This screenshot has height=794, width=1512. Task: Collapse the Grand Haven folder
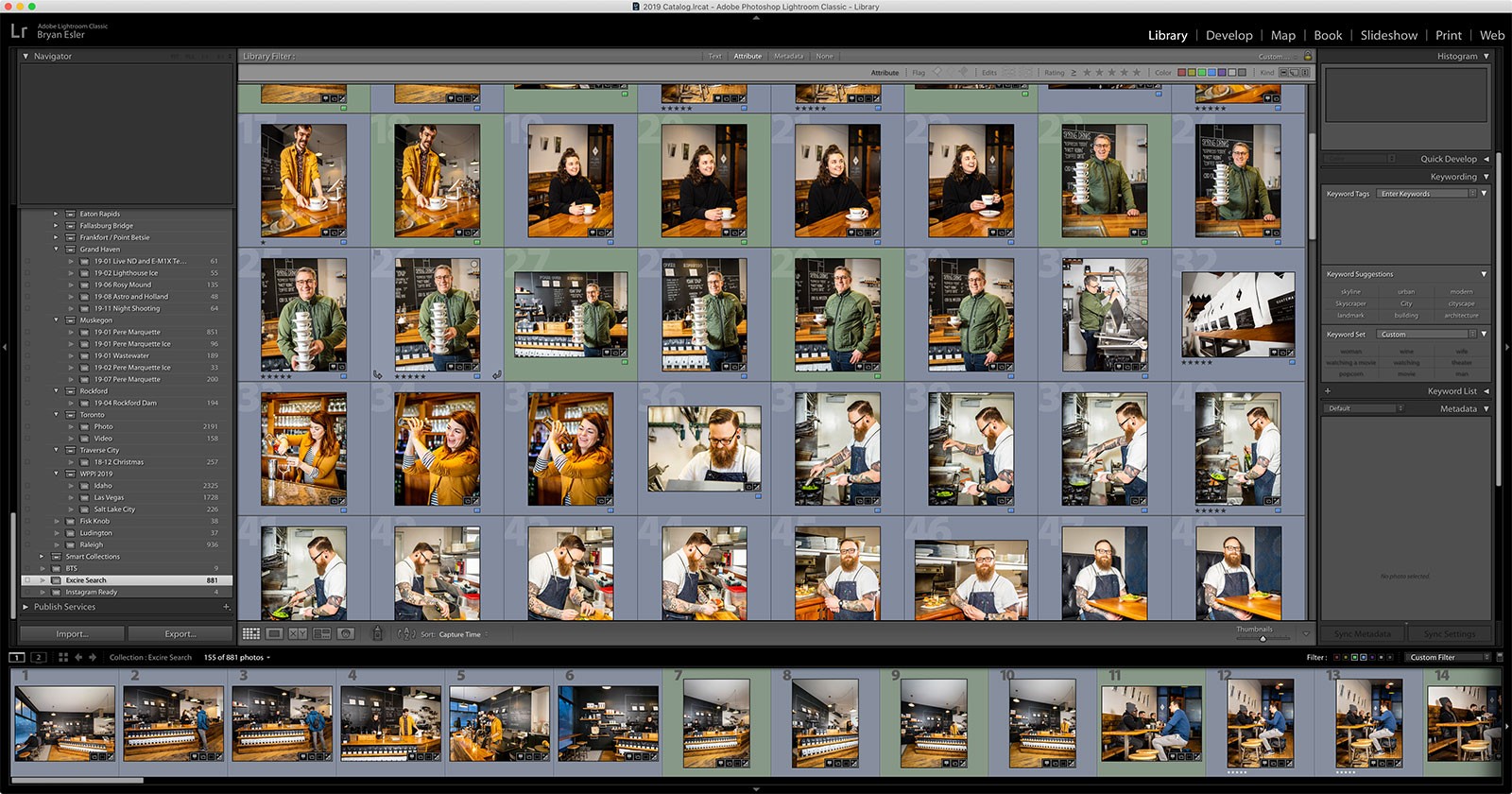pyautogui.click(x=56, y=250)
